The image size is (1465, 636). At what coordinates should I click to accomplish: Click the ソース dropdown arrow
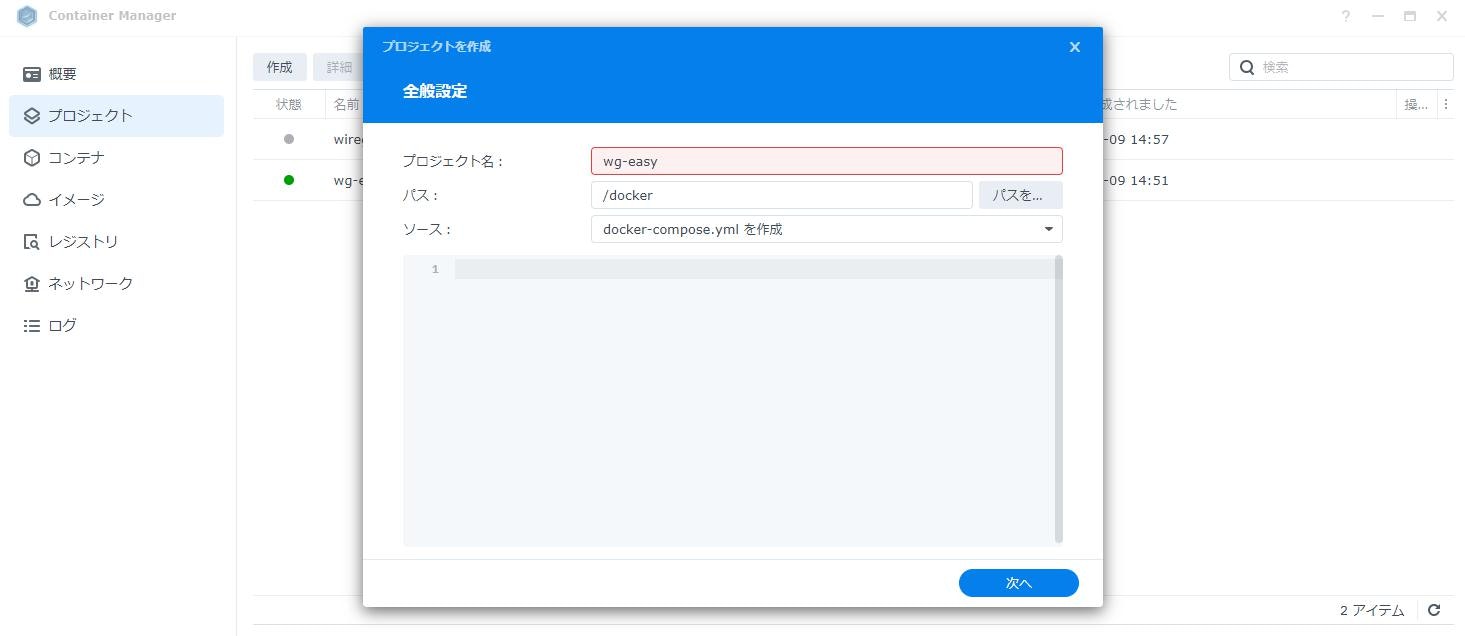(x=1049, y=229)
